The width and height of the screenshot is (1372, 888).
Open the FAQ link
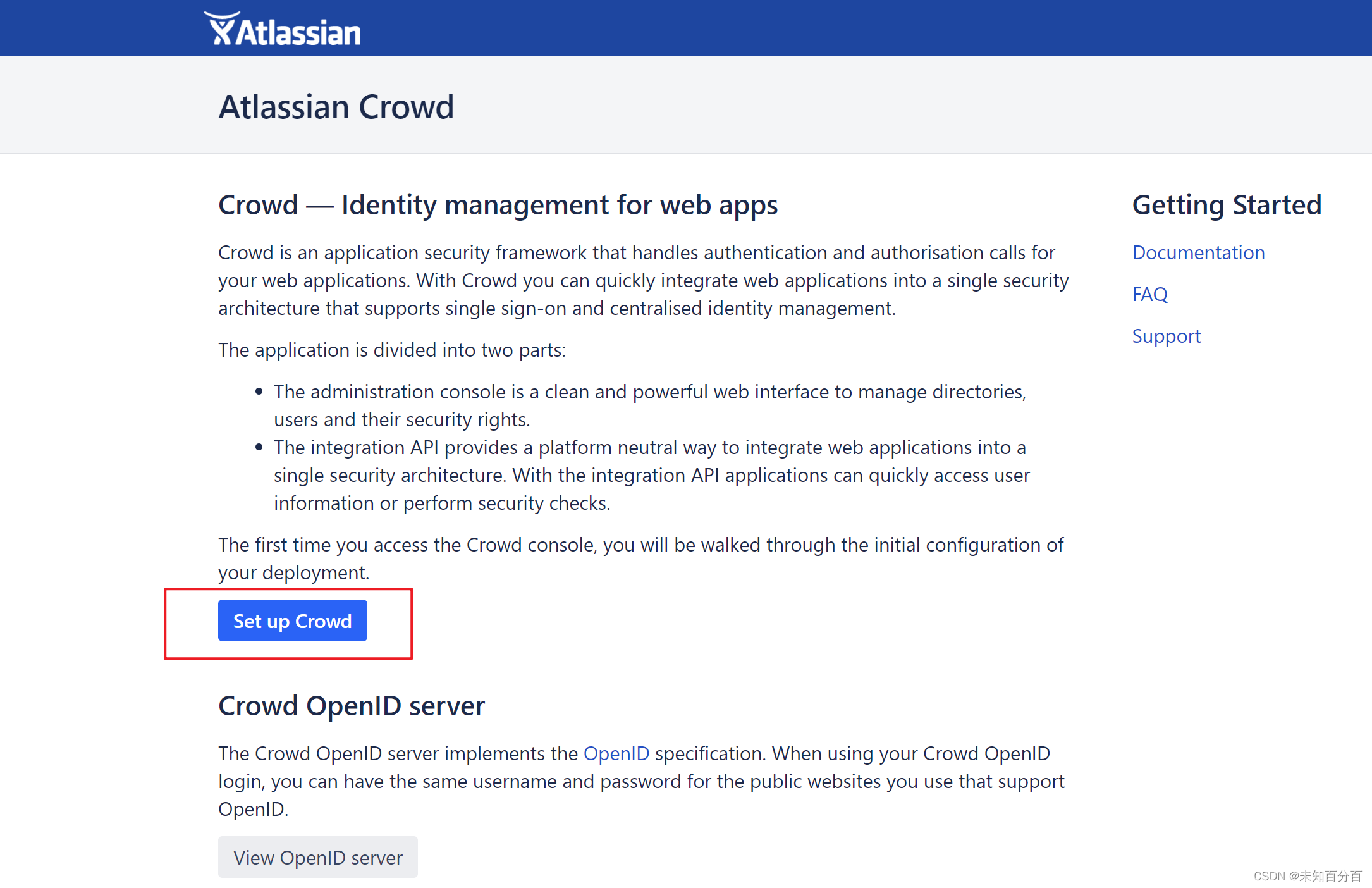click(x=1149, y=294)
